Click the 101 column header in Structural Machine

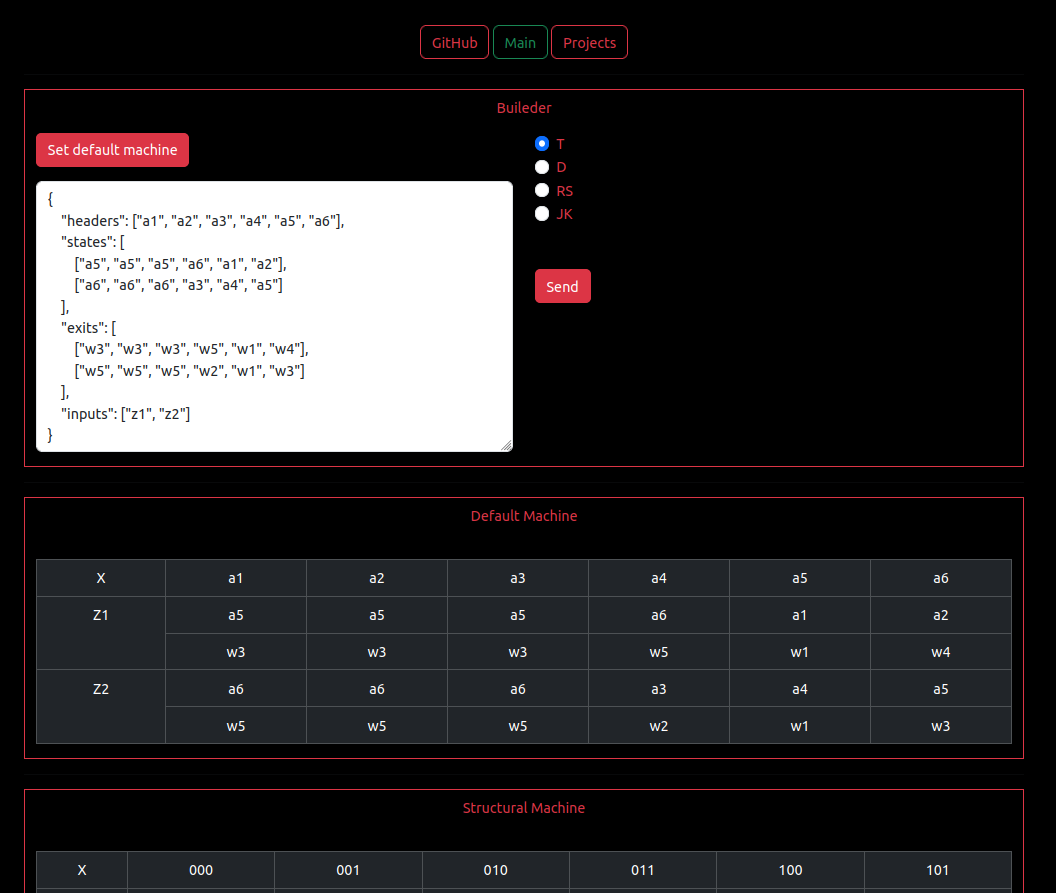937,870
